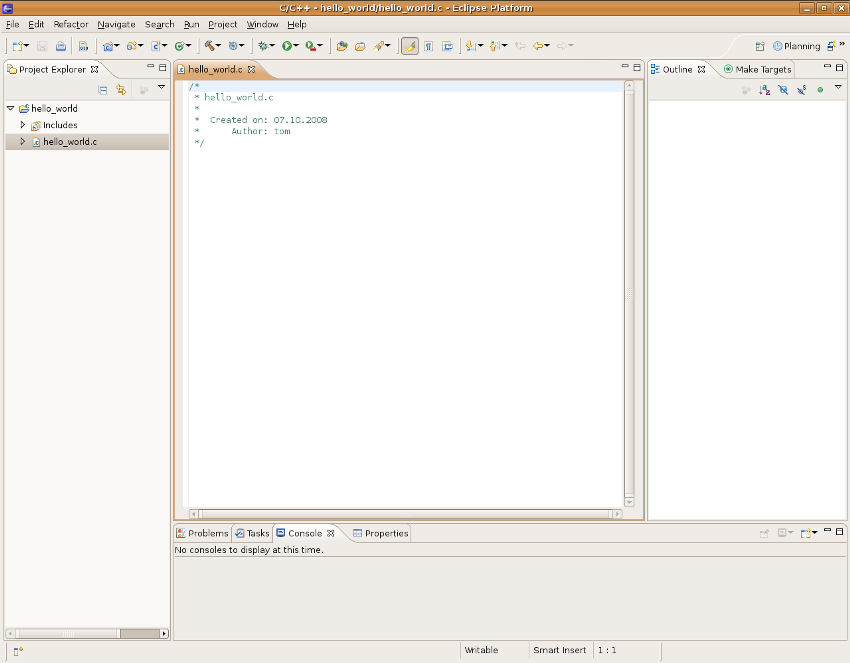Click the Link with Editor icon in Project Explorer
Image resolution: width=850 pixels, height=663 pixels.
tap(121, 89)
